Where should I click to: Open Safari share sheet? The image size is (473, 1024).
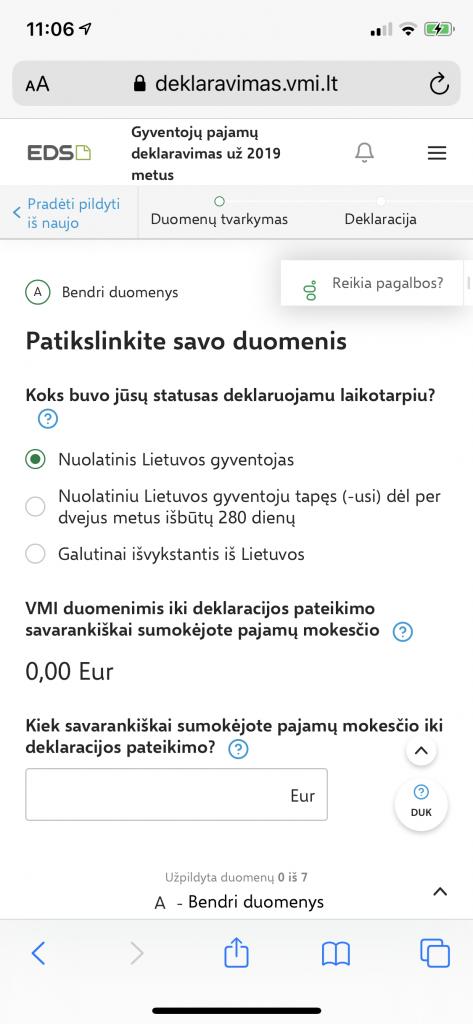pyautogui.click(x=236, y=953)
